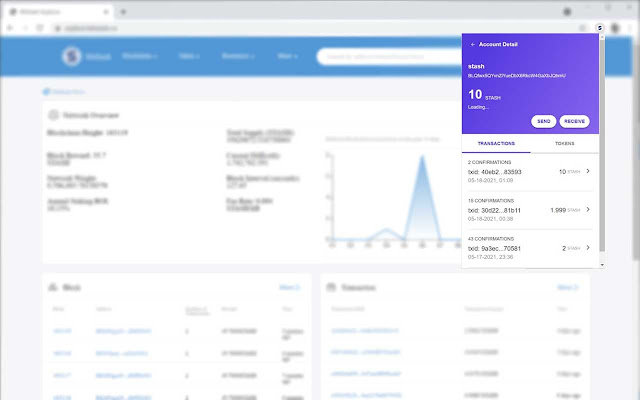Click the explorer site logo

coord(71,56)
